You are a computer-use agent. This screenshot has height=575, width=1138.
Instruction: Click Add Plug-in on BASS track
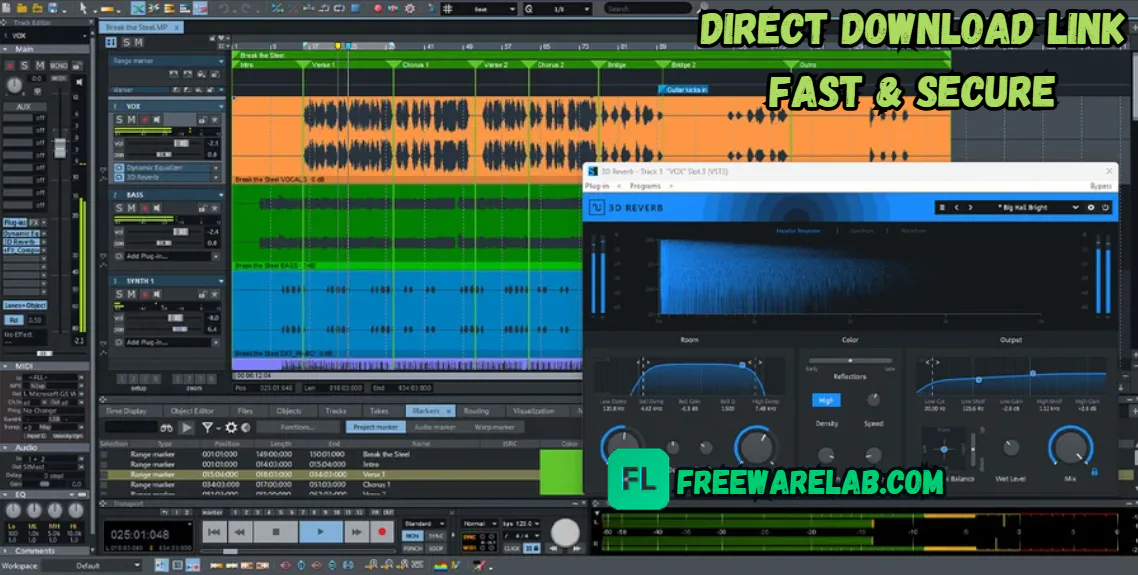167,256
